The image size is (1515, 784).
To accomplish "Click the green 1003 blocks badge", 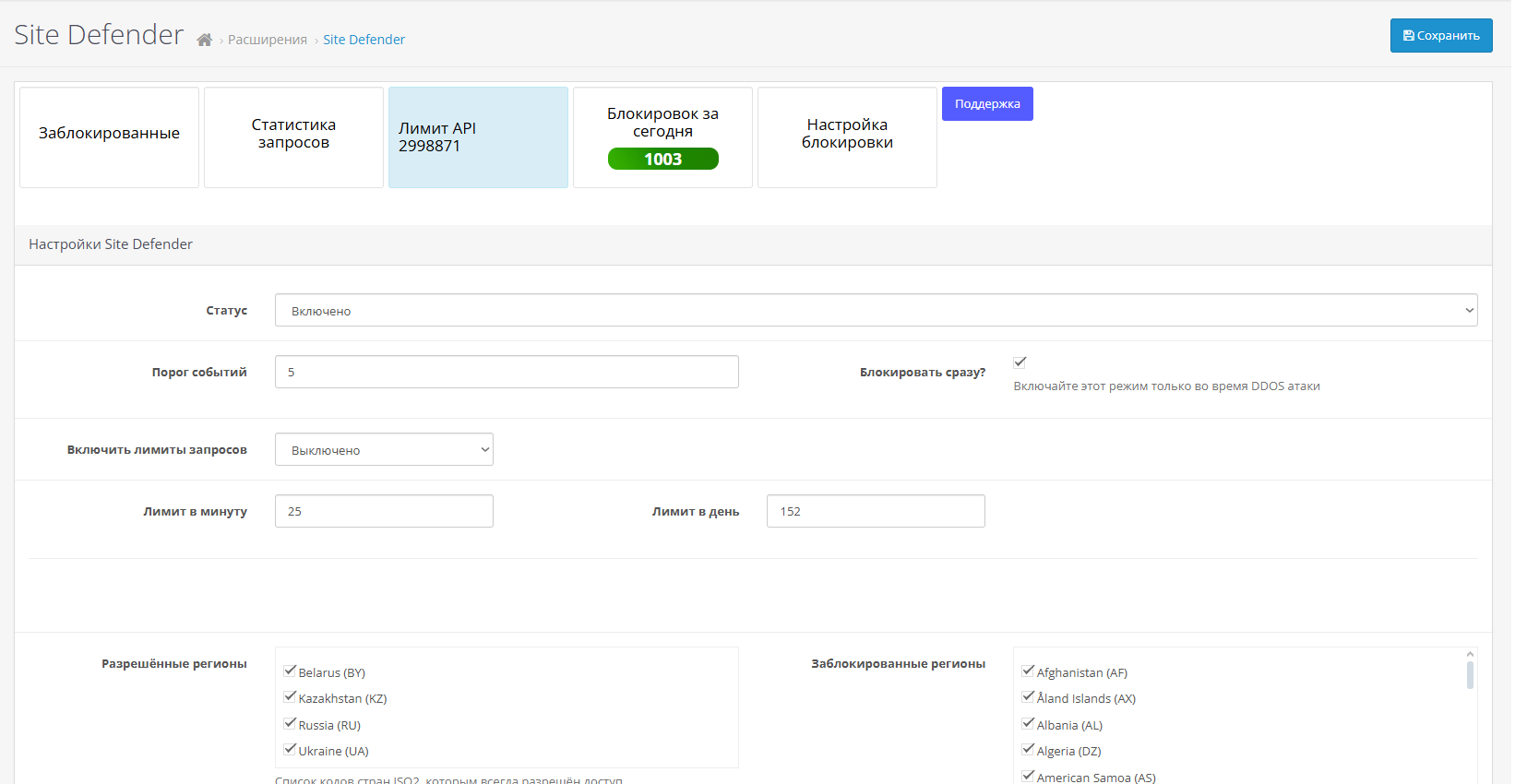I will (662, 160).
